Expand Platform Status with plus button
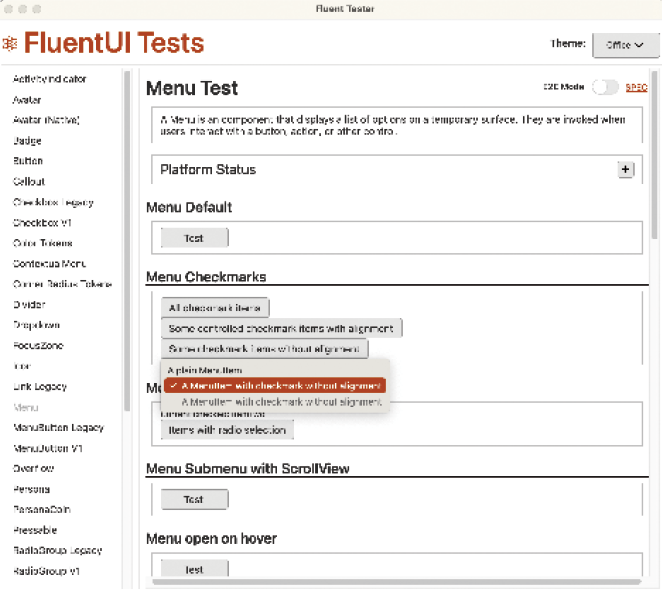 [x=625, y=169]
